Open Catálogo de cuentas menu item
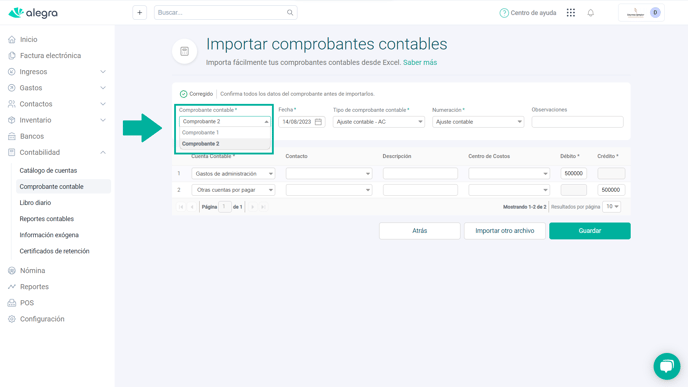 click(48, 170)
